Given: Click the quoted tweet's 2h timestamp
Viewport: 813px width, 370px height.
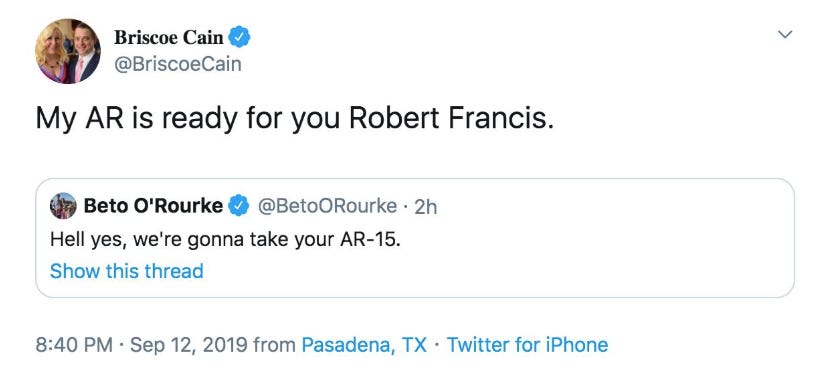Looking at the screenshot, I should coord(426,207).
